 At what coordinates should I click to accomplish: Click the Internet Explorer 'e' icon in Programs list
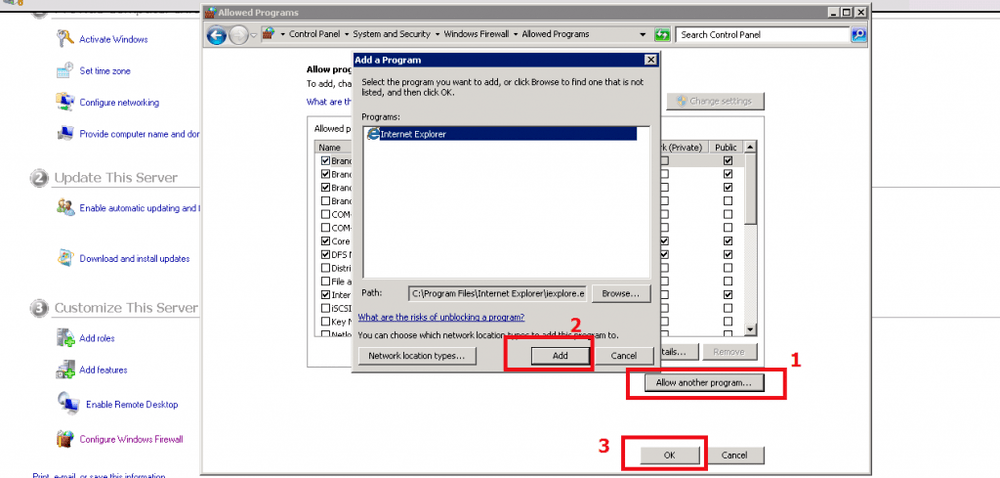tap(374, 134)
